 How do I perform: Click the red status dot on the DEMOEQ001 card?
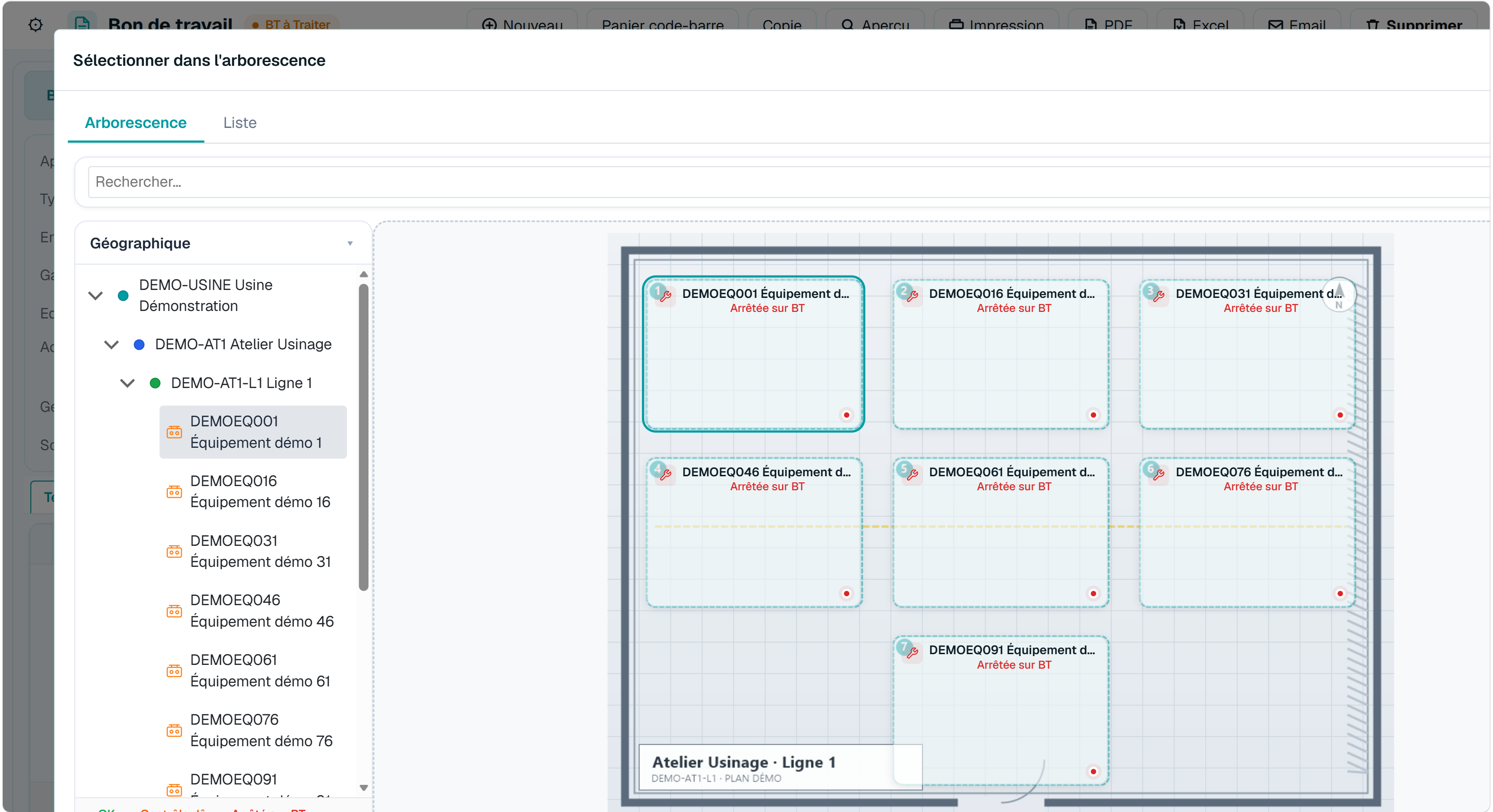click(846, 415)
